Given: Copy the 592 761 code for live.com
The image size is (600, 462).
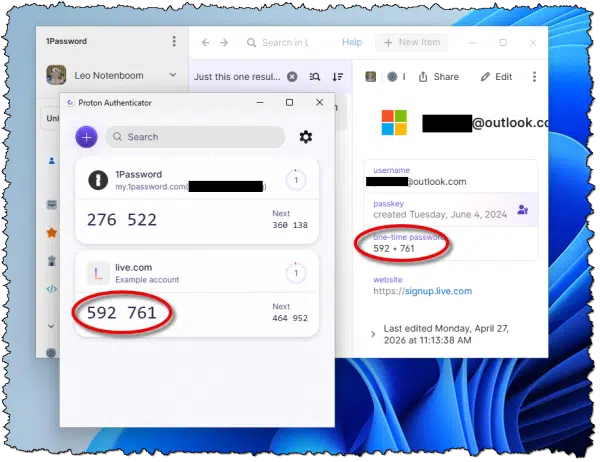Looking at the screenshot, I should (122, 313).
